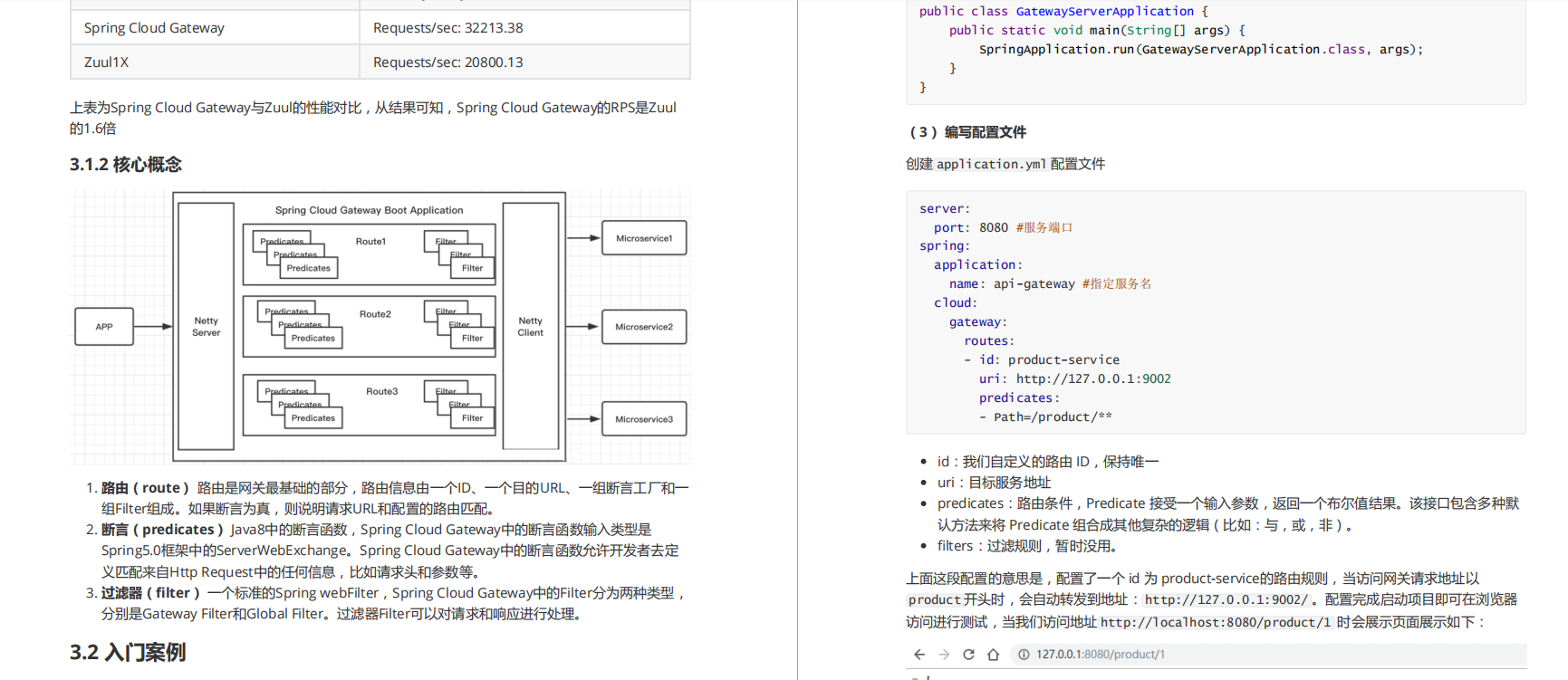Click the 'SpringApplication.run' code line
This screenshot has height=680, width=1568.
(x=1201, y=49)
